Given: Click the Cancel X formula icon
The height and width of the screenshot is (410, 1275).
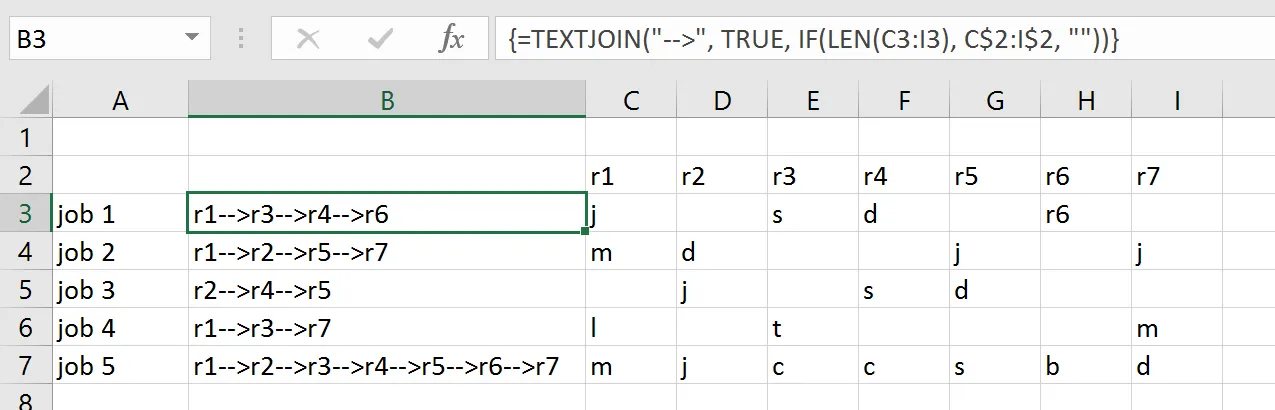Looking at the screenshot, I should (308, 39).
